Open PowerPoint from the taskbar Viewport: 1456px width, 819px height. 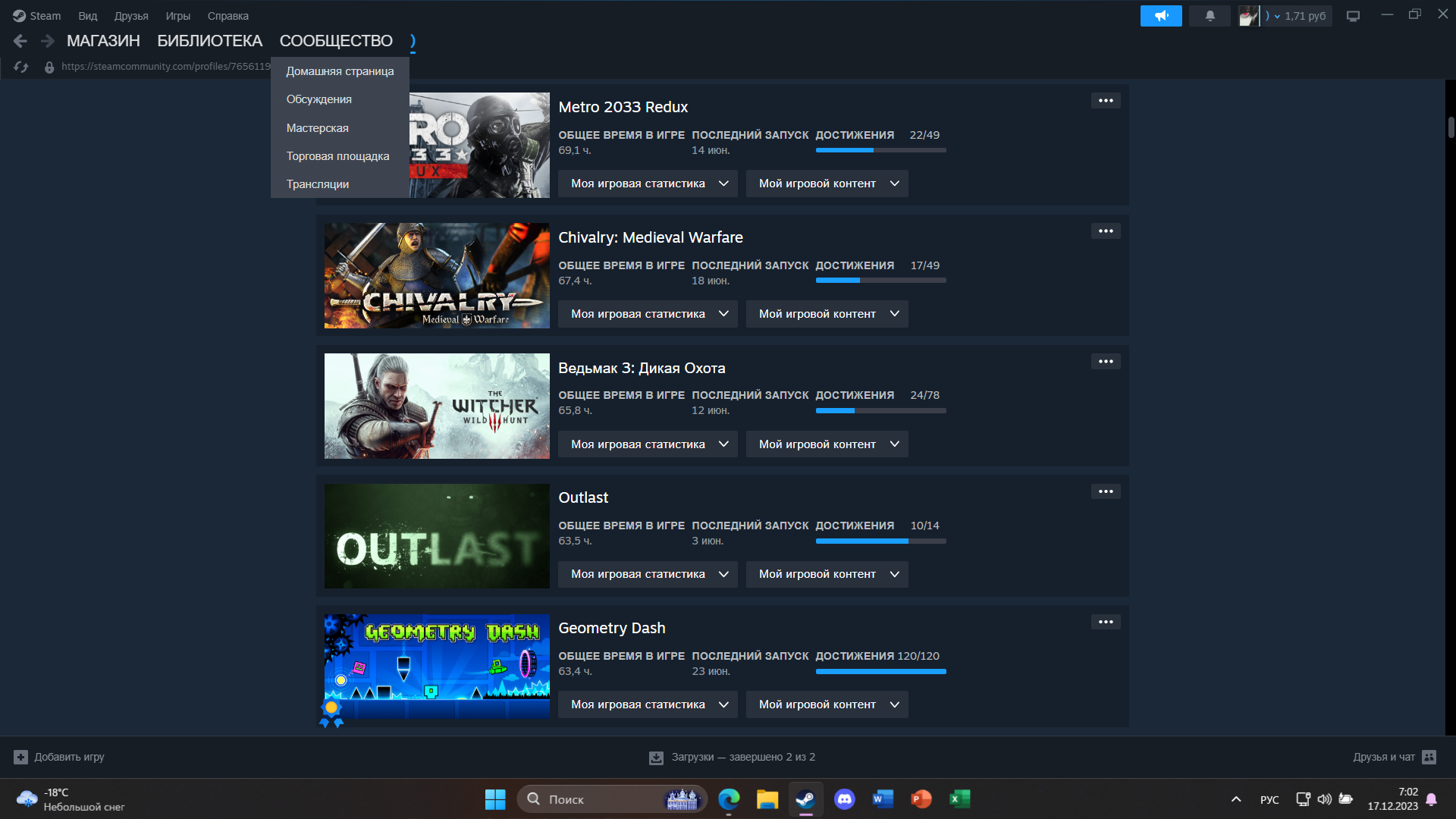921,799
